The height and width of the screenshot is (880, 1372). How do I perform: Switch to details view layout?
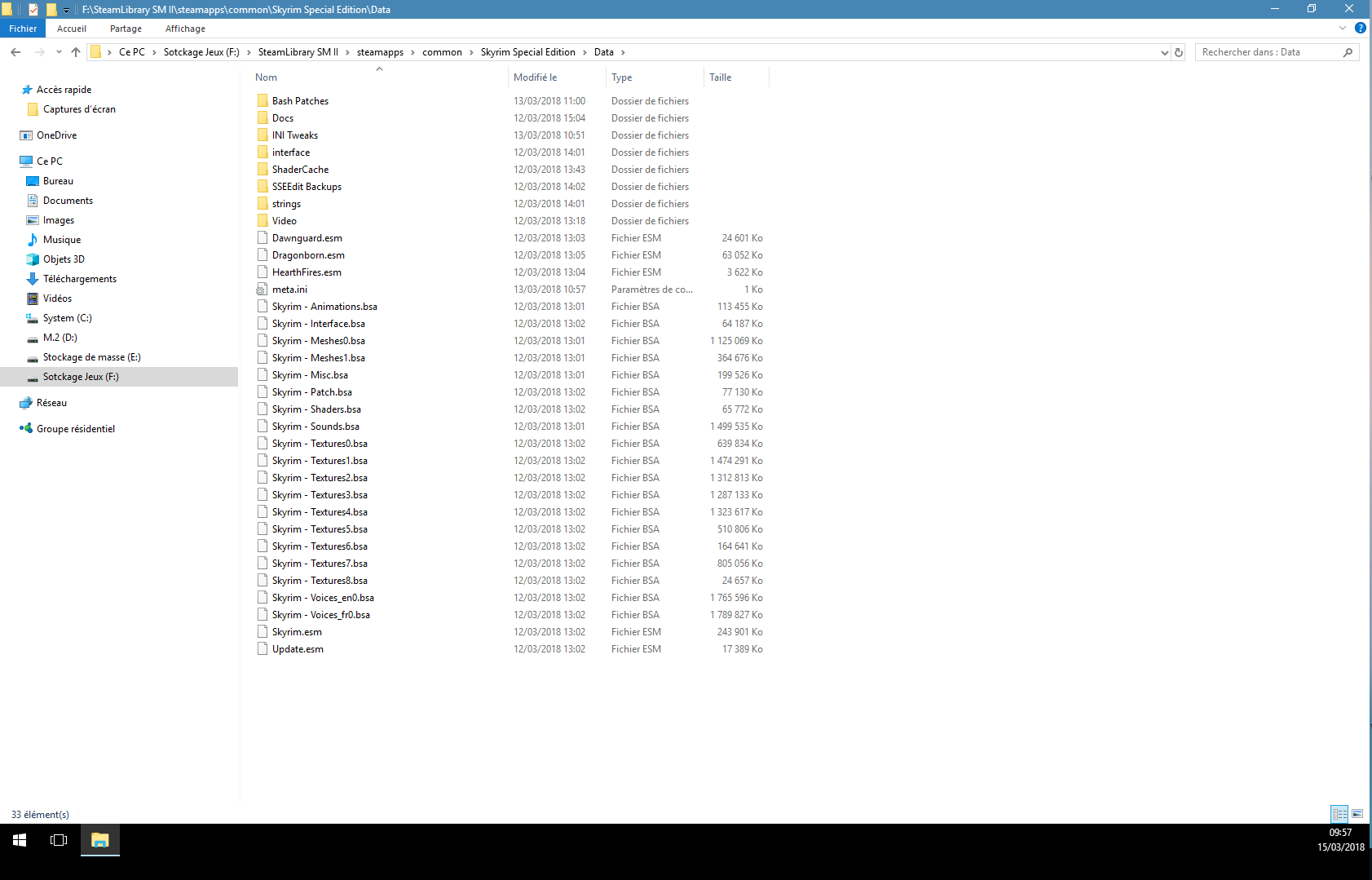[1339, 814]
